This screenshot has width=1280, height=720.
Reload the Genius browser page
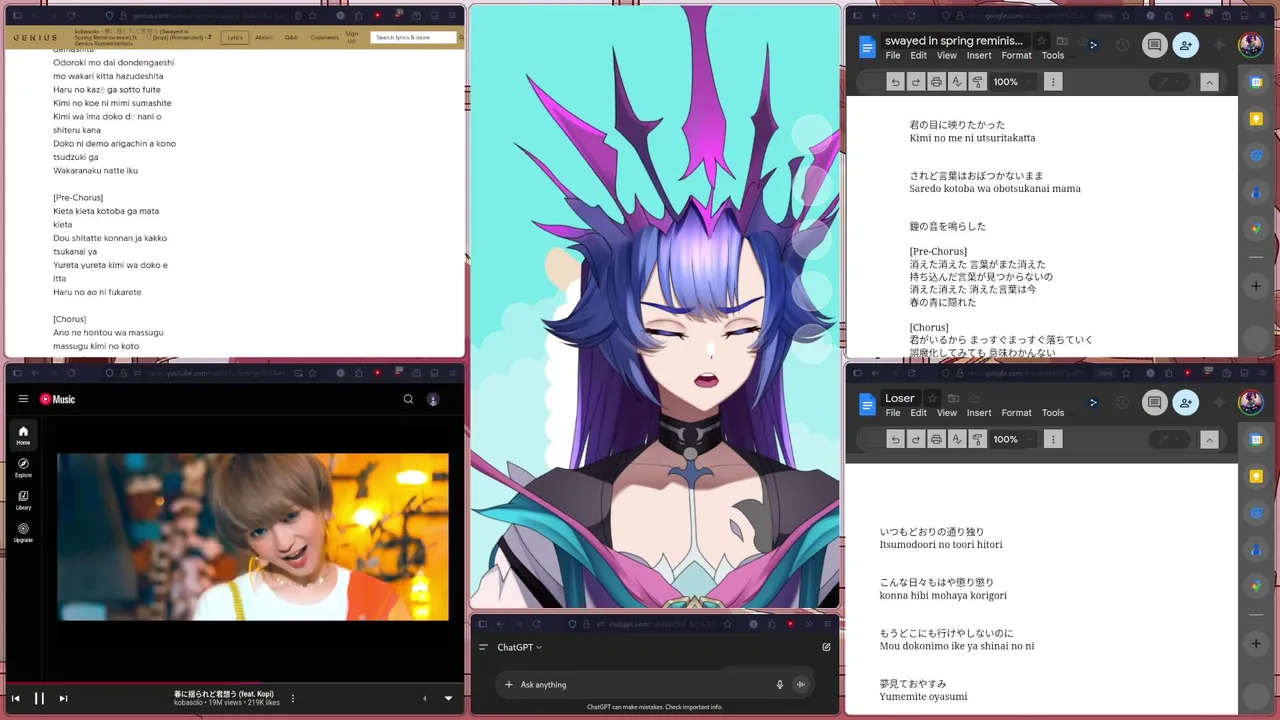[70, 16]
